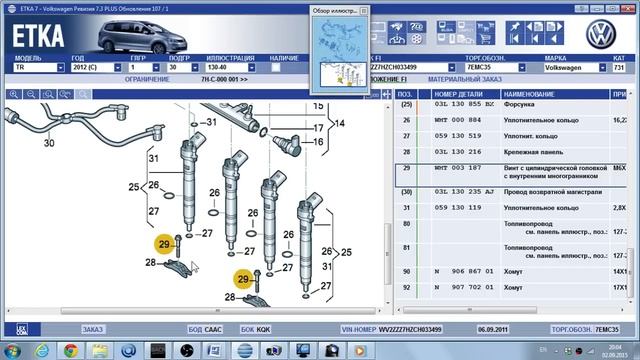
Task: Activate the zoom region magnifier tool
Action: click(49, 95)
